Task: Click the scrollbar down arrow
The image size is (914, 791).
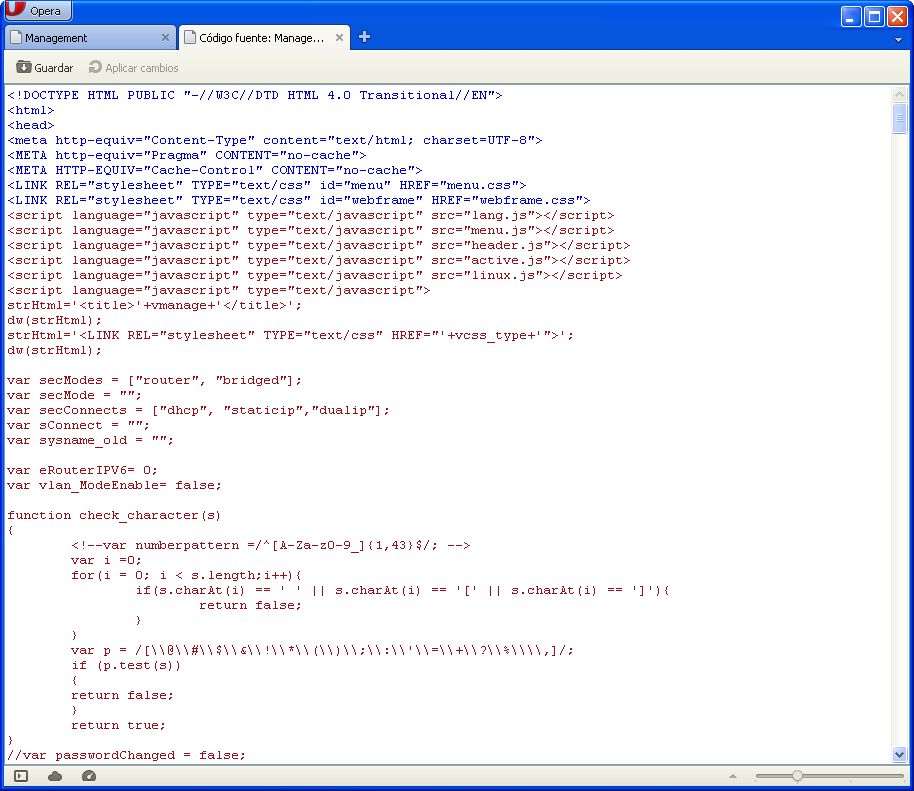Action: pyautogui.click(x=899, y=755)
